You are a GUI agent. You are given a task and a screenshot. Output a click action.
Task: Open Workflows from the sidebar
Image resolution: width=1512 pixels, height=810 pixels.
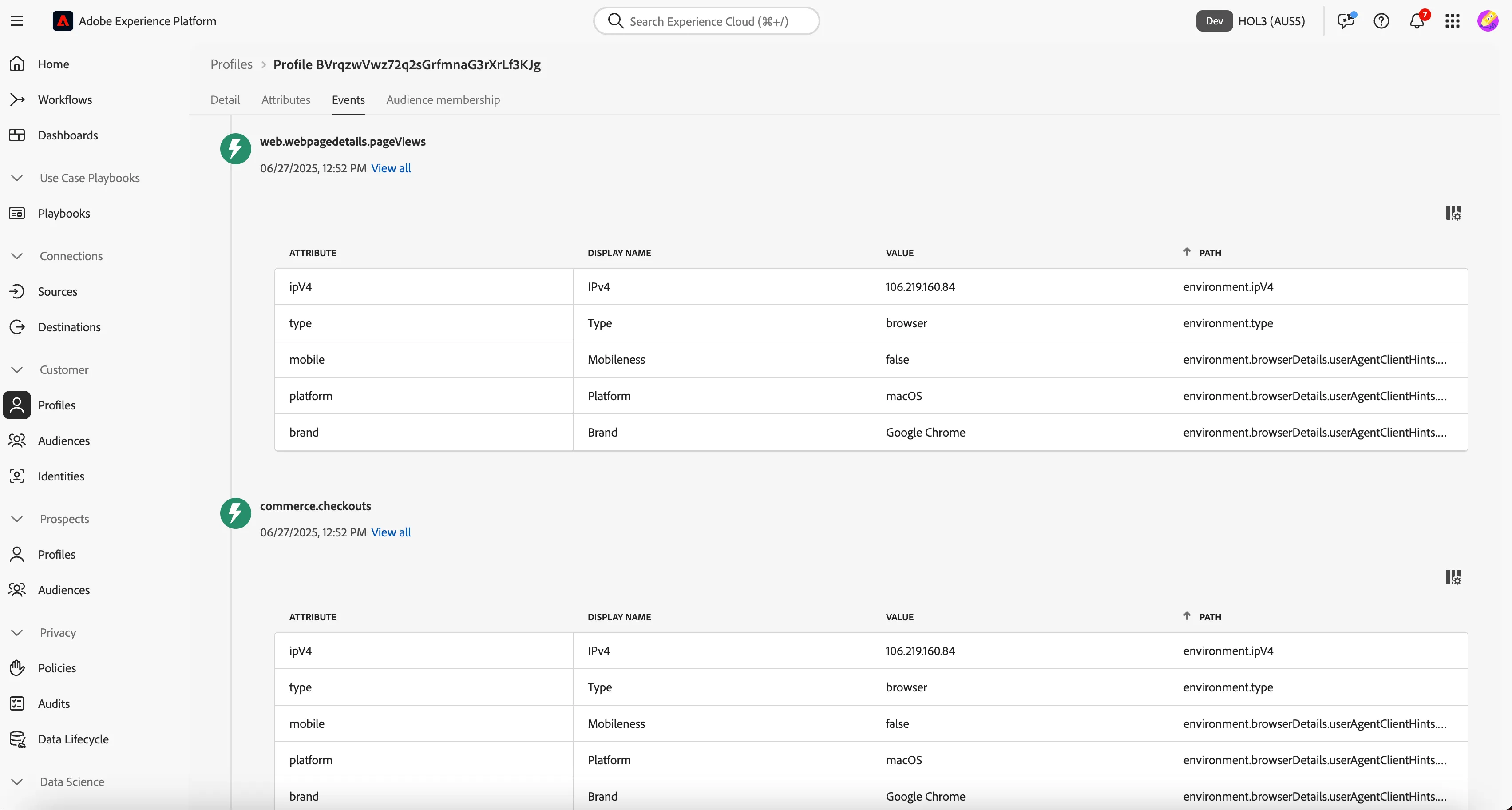(x=64, y=100)
